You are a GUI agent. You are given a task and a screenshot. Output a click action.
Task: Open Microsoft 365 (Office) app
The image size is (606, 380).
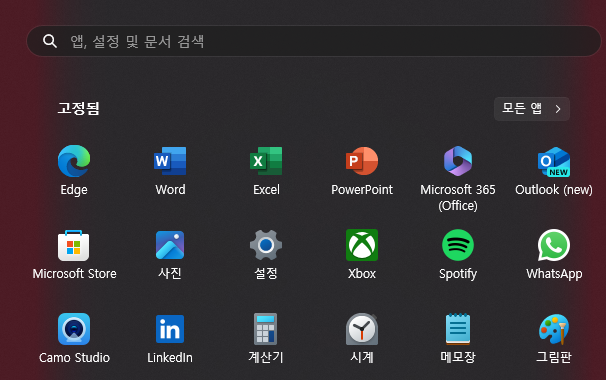click(458, 161)
